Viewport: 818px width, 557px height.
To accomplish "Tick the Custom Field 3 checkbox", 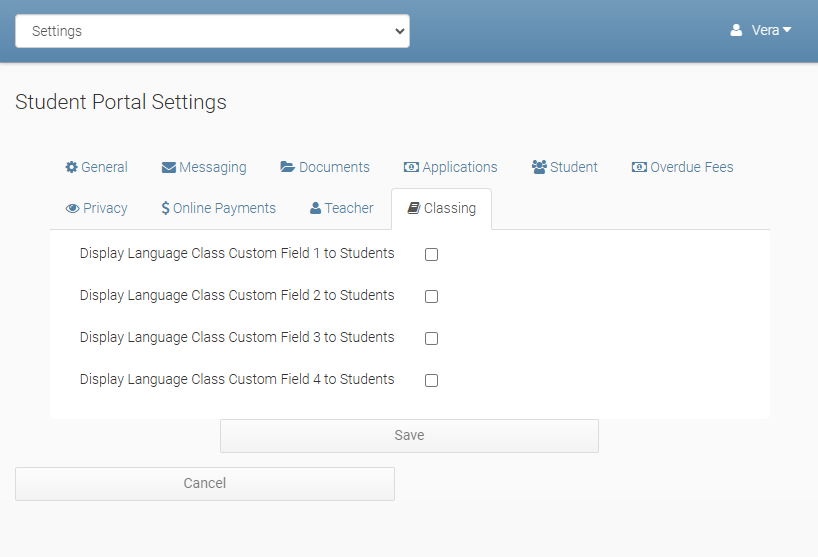I will [x=431, y=338].
